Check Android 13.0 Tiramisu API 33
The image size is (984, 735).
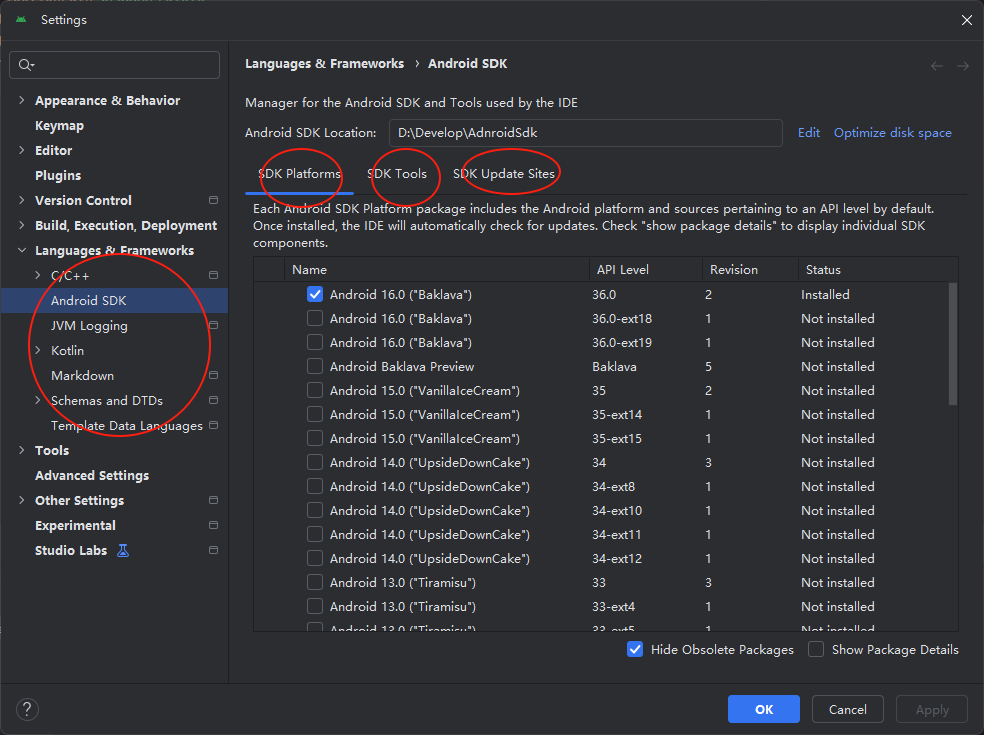(315, 582)
